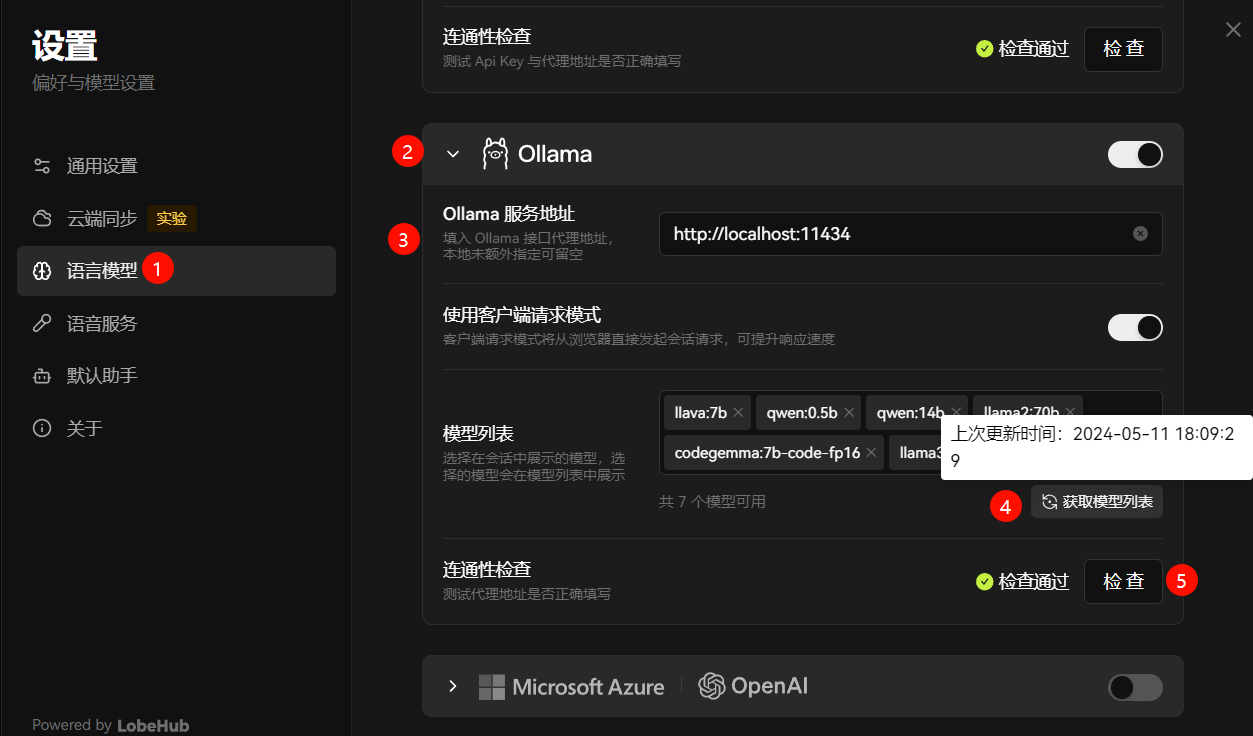Collapse the Ollama section chevron
Screen dimensions: 1253x736
[x=453, y=154]
